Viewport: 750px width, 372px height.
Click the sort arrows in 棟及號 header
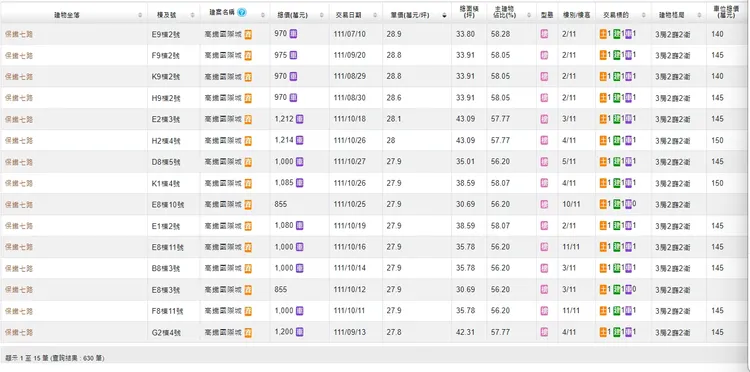coord(193,15)
